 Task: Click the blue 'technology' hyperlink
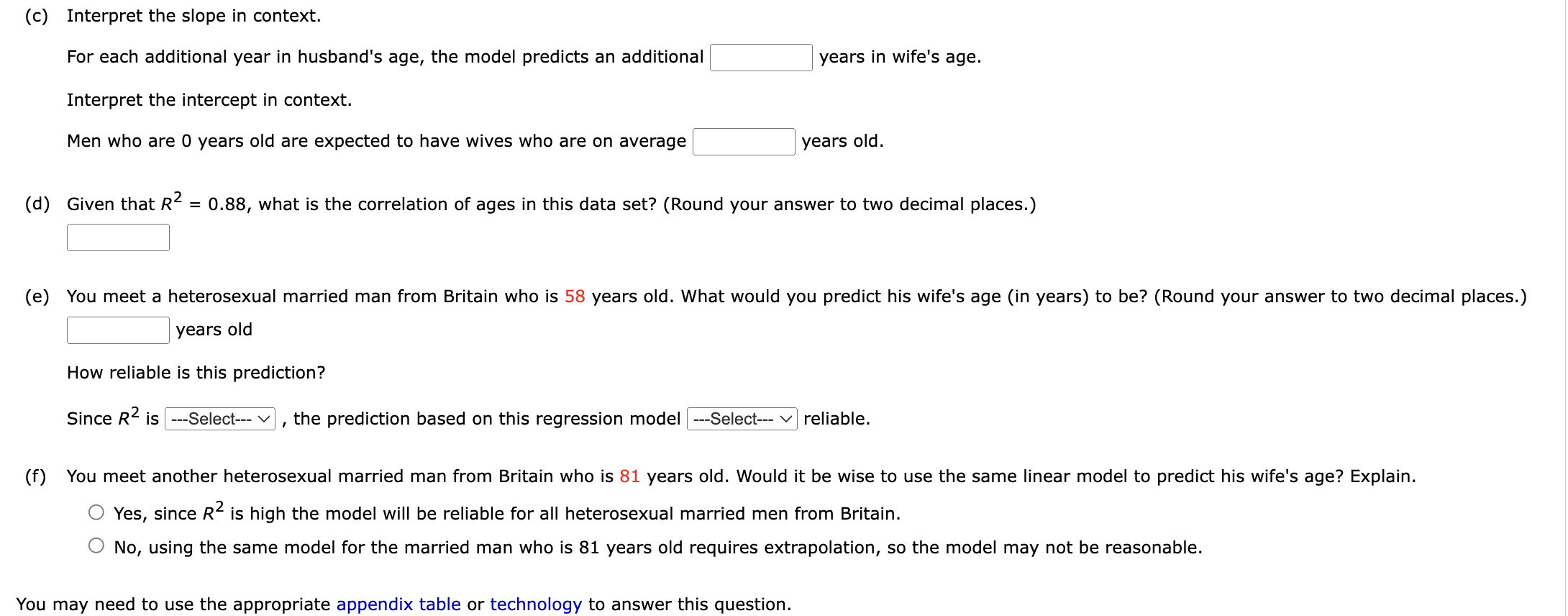[x=535, y=604]
